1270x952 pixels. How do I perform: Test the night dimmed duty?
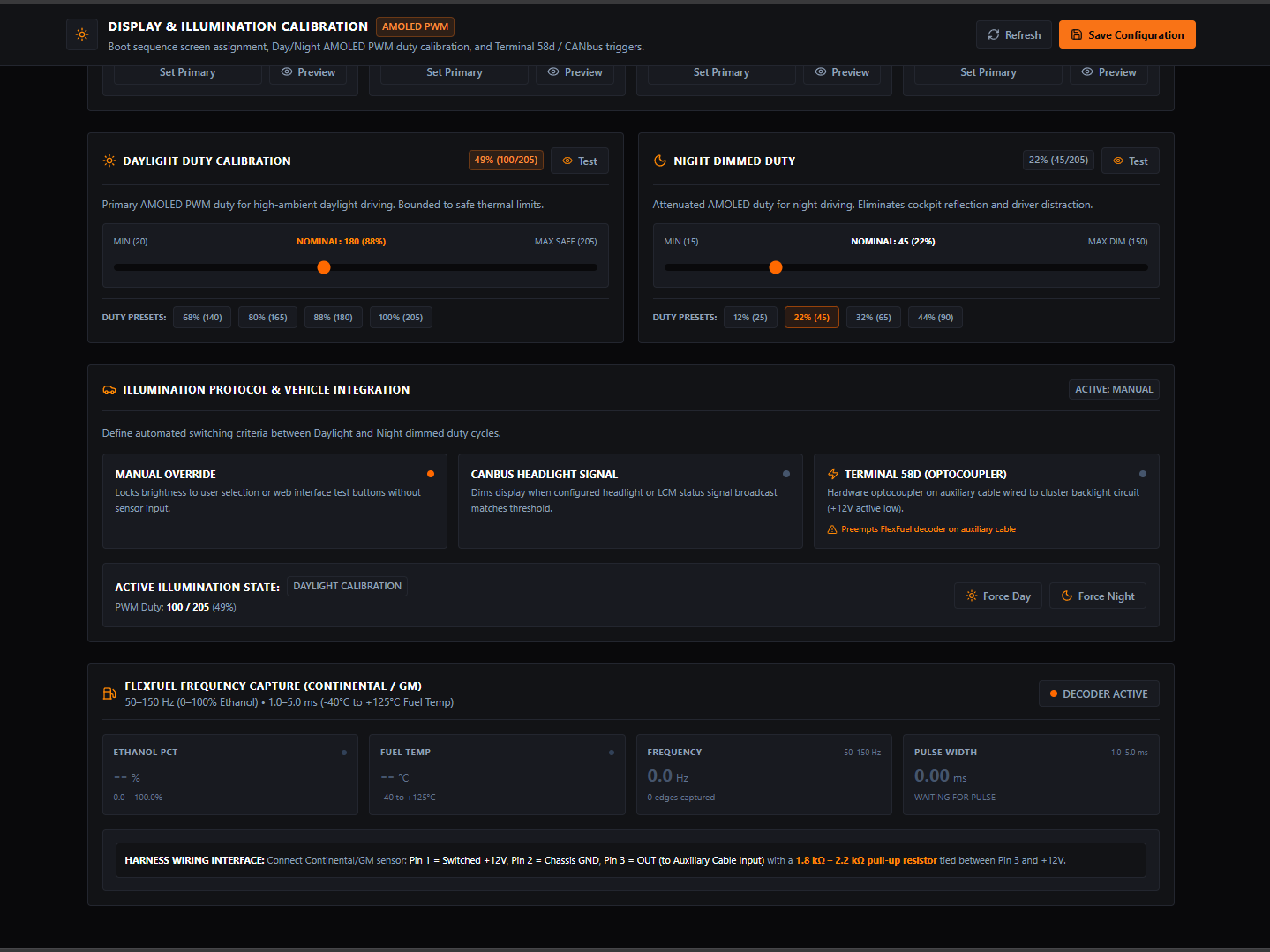[x=1131, y=161]
